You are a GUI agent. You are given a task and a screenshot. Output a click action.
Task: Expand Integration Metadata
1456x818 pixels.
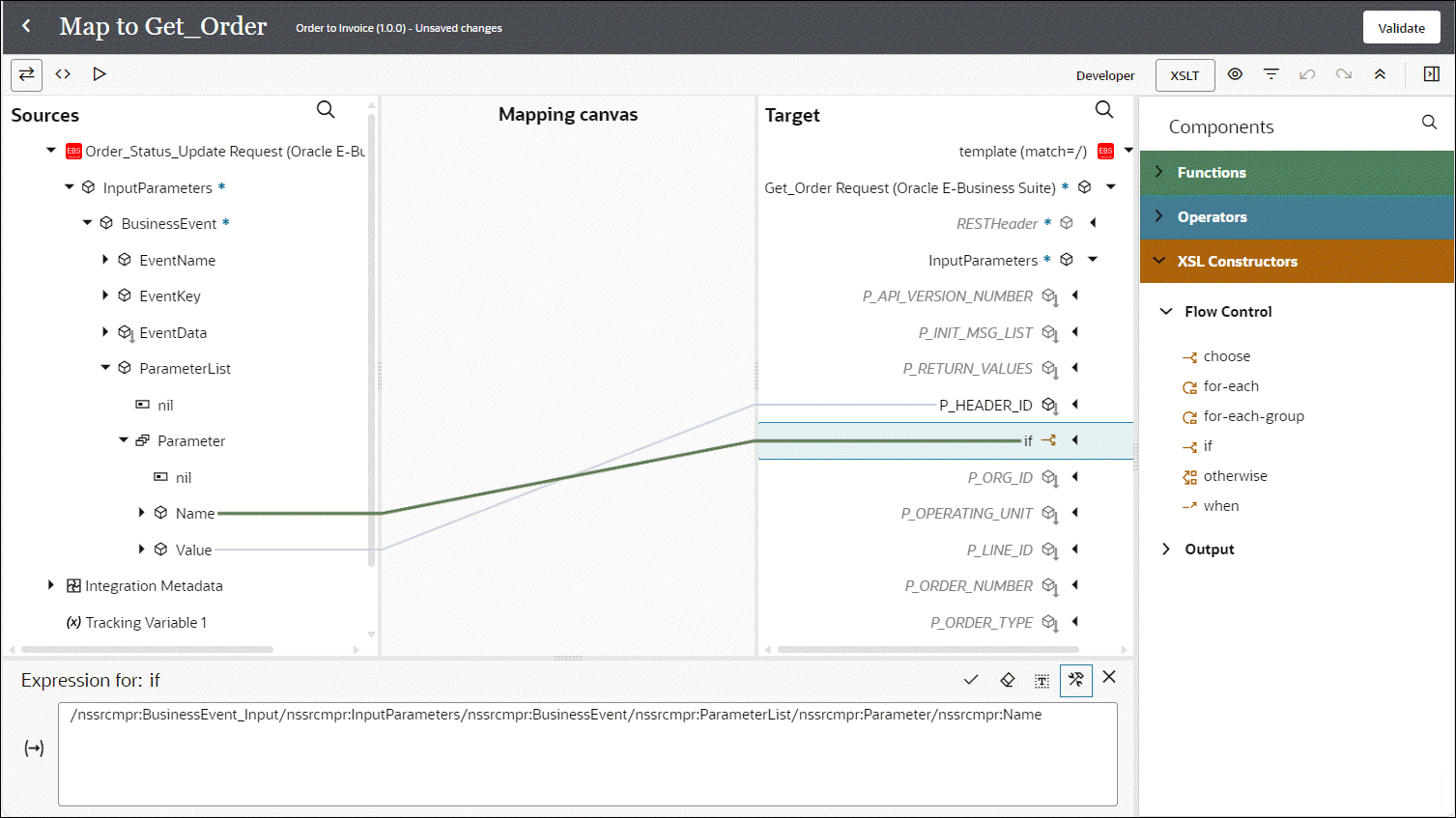click(x=51, y=584)
